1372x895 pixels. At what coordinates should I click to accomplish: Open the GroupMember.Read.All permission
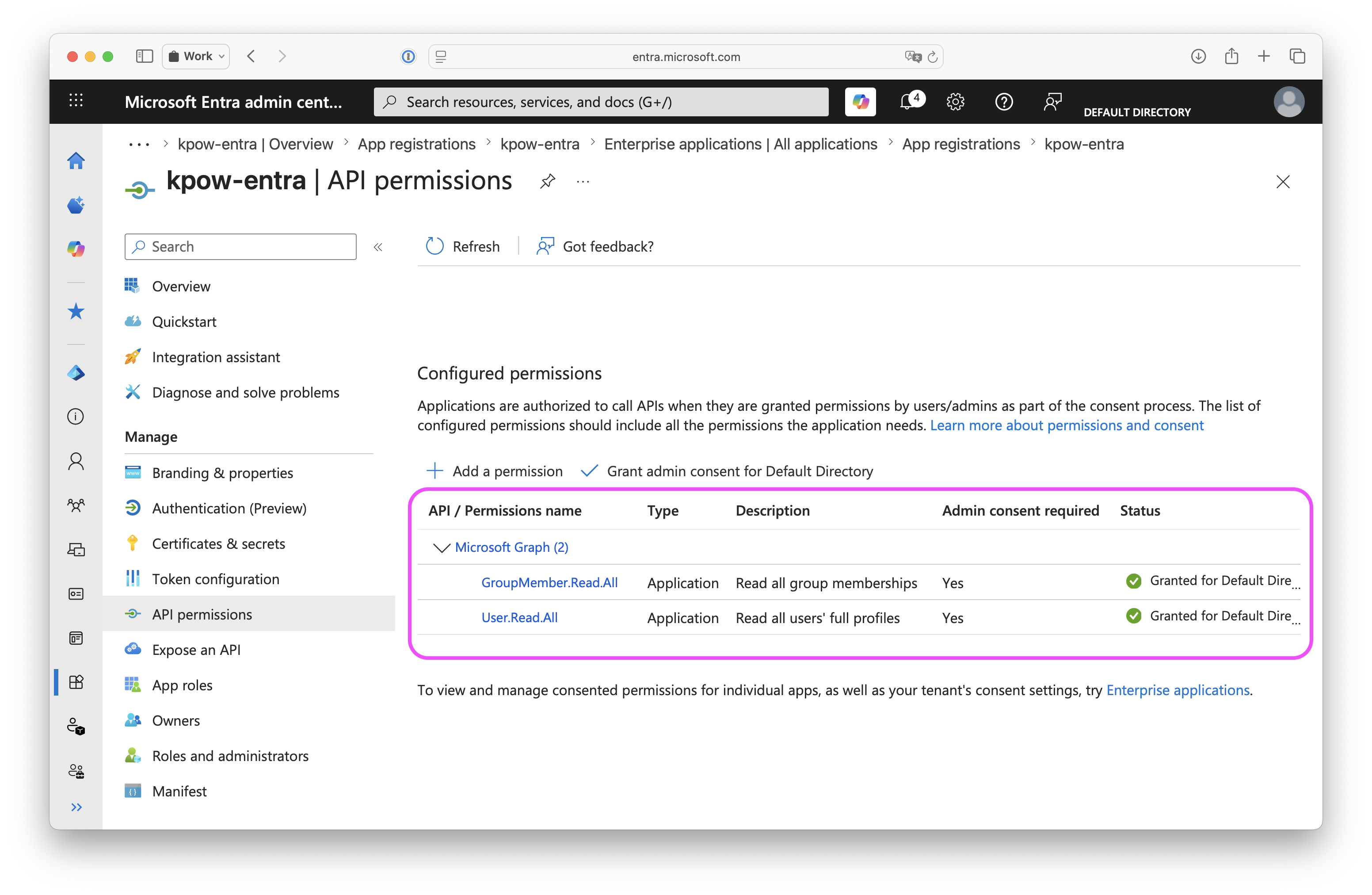549,582
